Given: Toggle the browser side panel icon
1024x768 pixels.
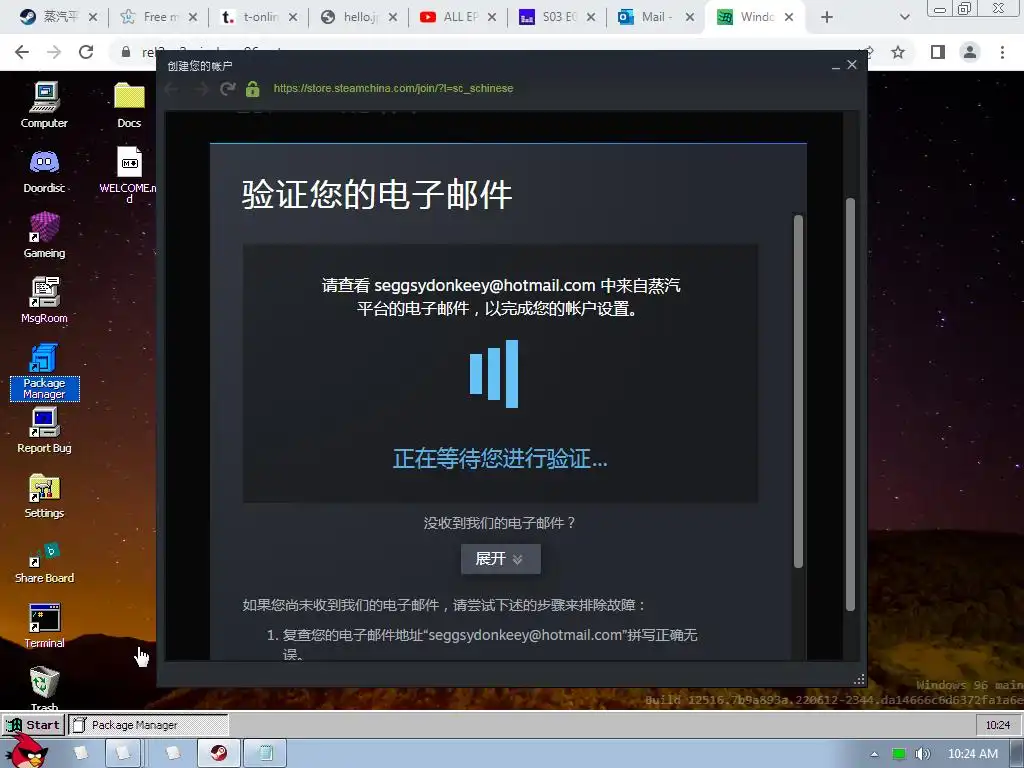Looking at the screenshot, I should (x=938, y=52).
